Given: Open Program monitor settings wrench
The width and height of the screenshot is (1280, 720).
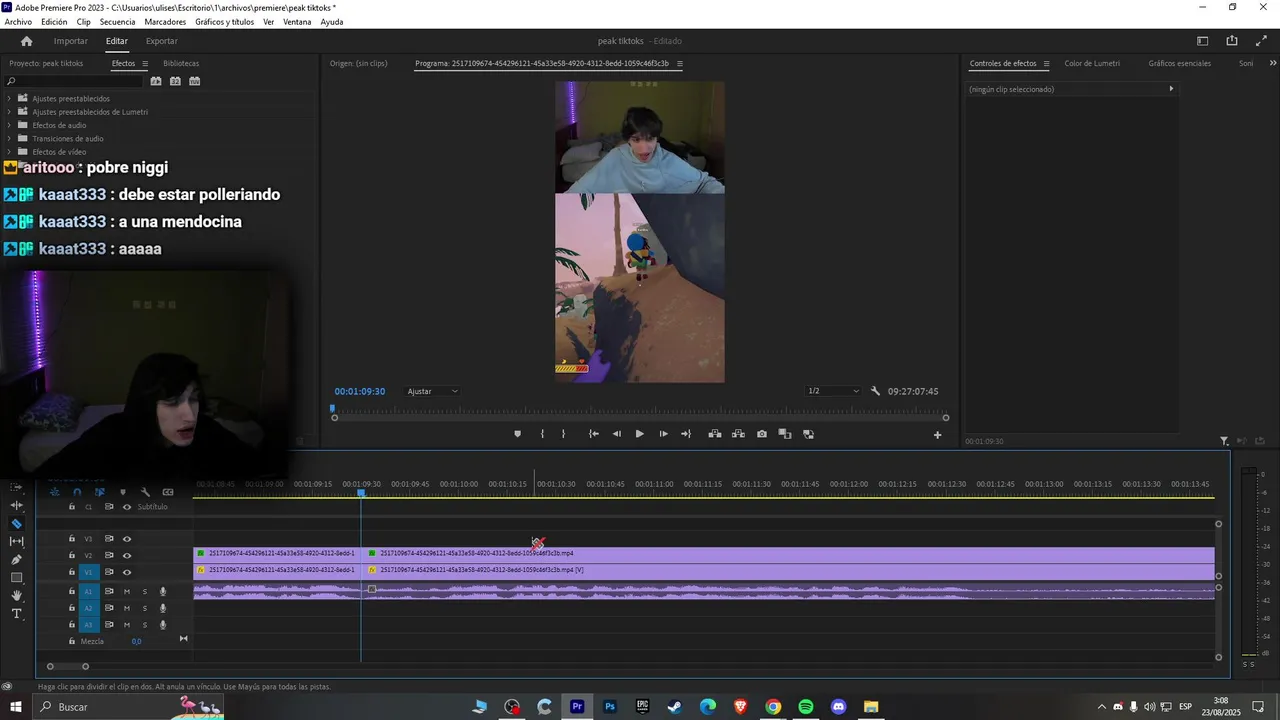Looking at the screenshot, I should click(x=875, y=391).
